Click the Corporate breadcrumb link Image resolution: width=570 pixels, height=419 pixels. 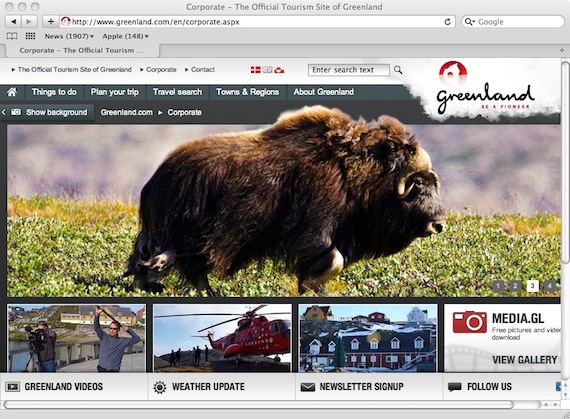click(184, 112)
